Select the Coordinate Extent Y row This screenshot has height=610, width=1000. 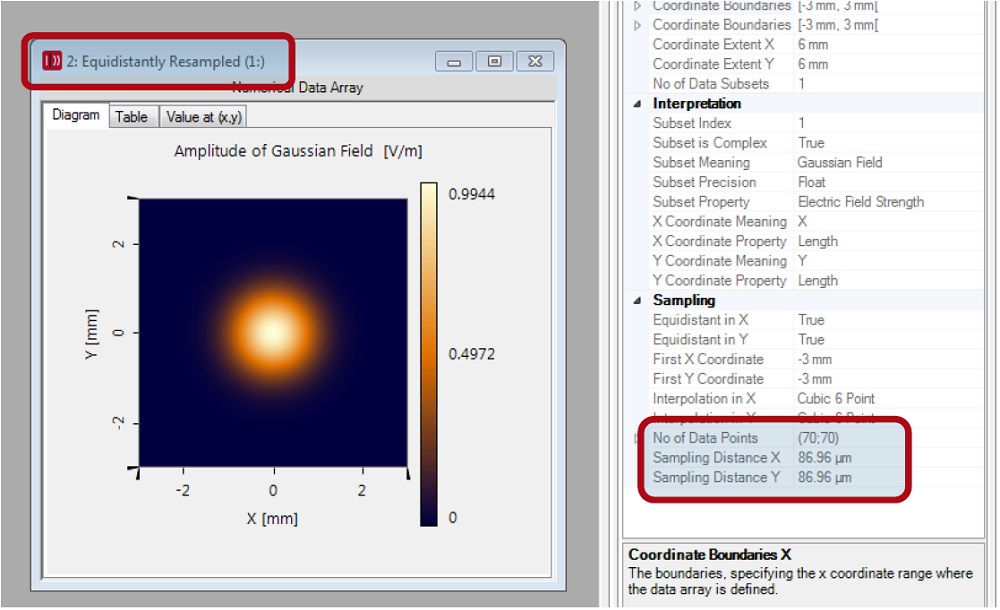[816, 64]
